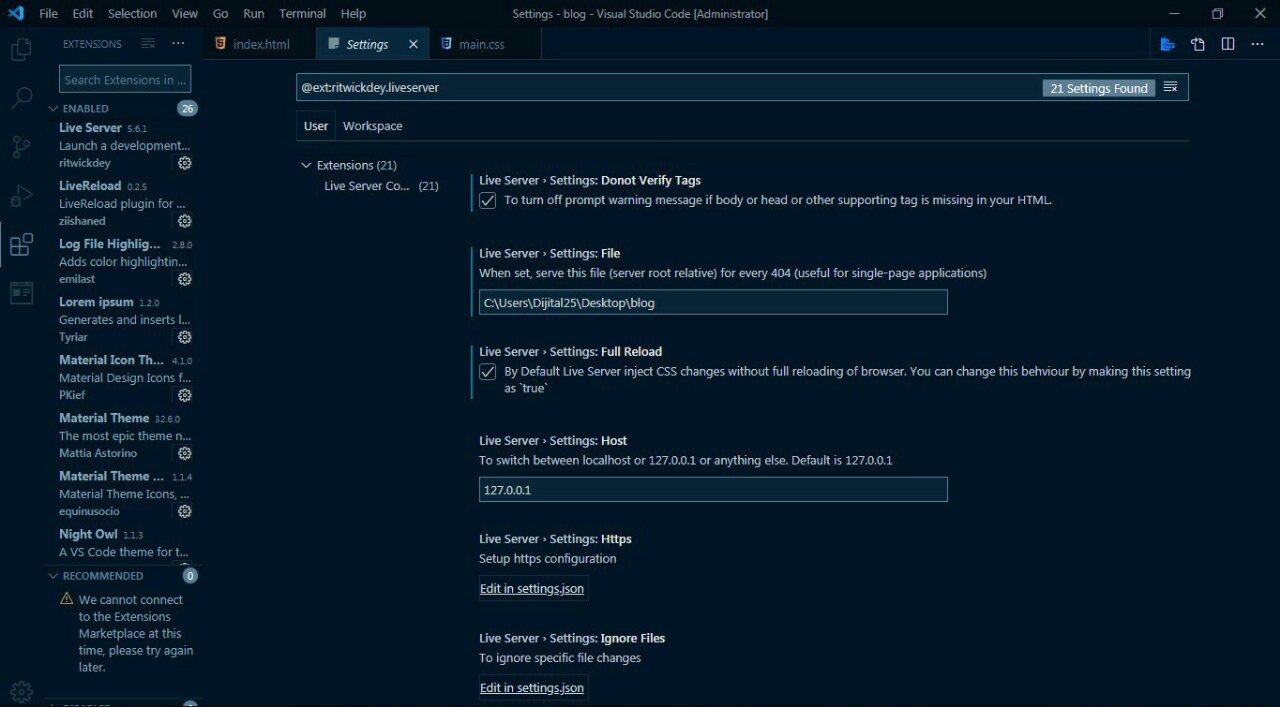Screen dimensions: 1280x707
Task: Select the Workspace settings tab
Action: (372, 126)
